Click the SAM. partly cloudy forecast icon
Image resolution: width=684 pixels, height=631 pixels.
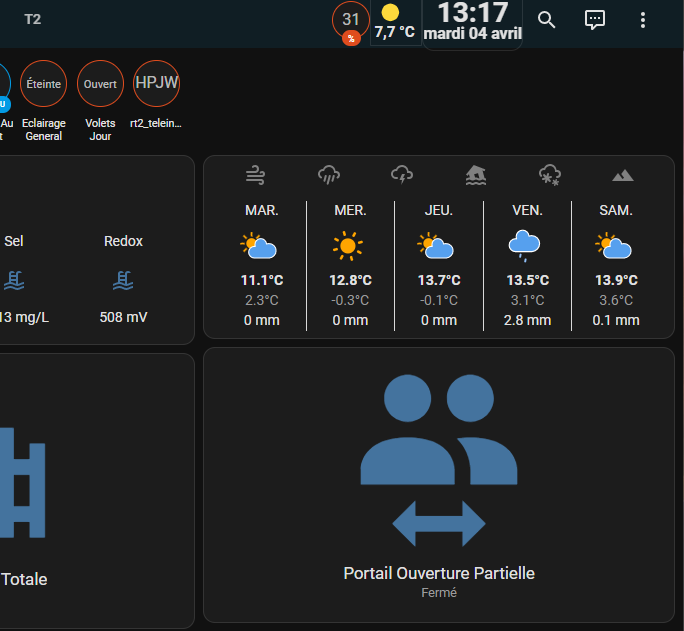[x=613, y=246]
